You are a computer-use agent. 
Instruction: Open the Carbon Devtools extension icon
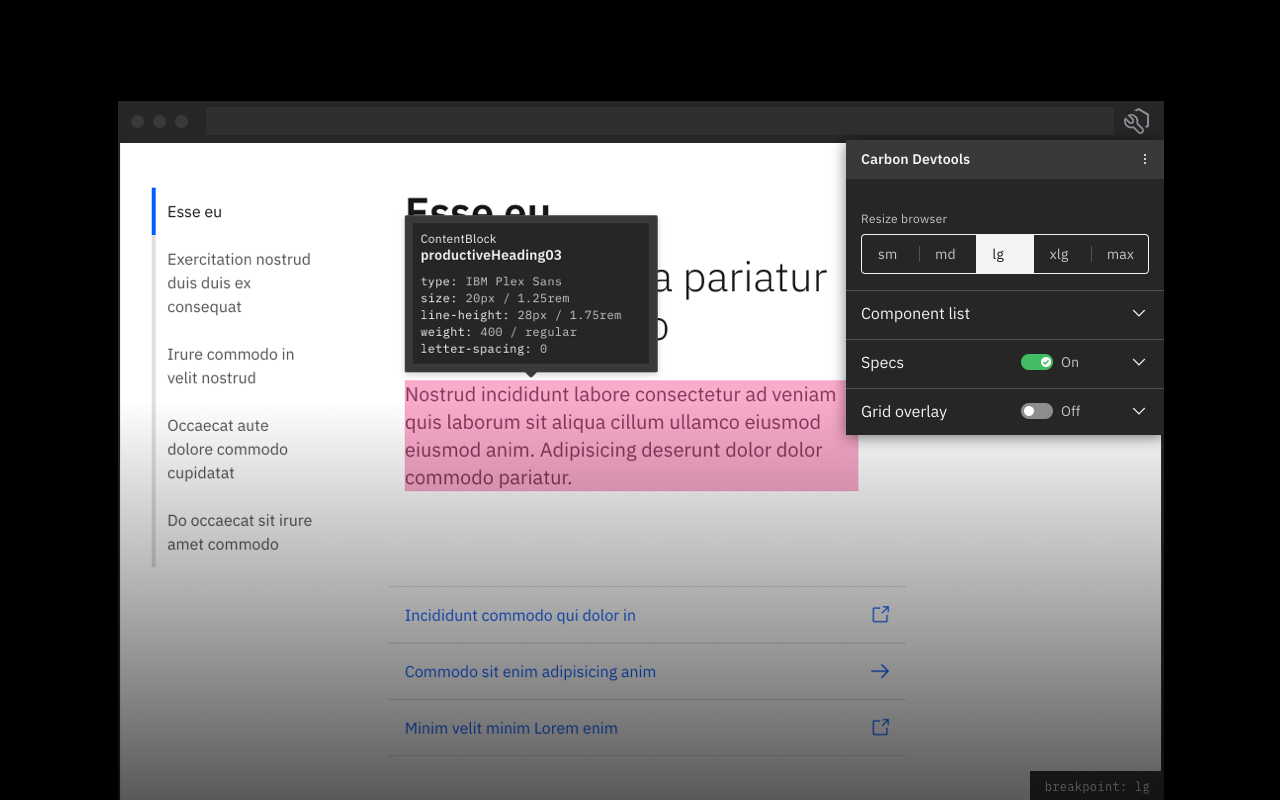tap(1136, 120)
